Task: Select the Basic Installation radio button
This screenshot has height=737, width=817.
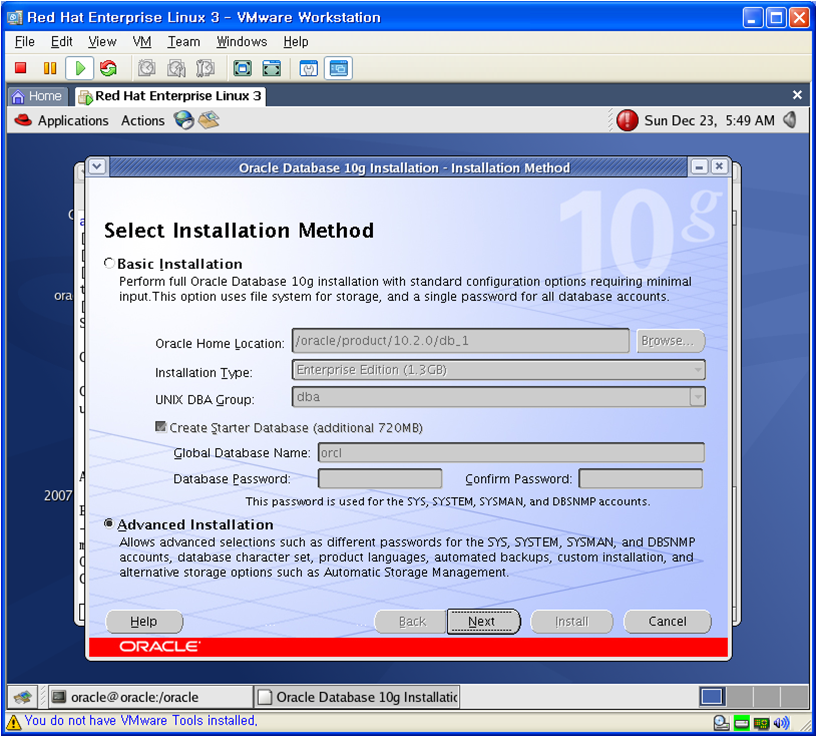Action: (x=109, y=263)
